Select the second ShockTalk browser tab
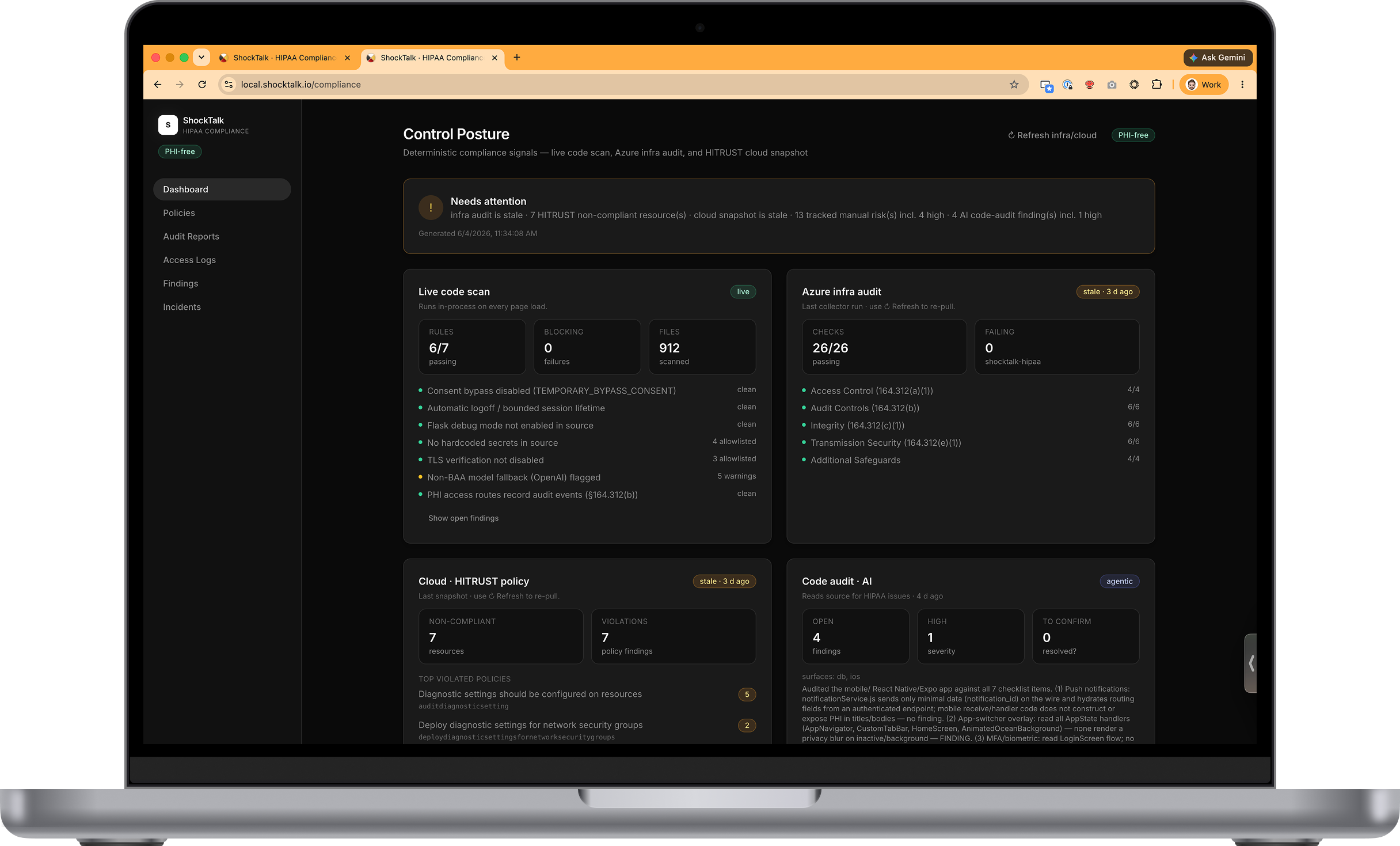The width and height of the screenshot is (1400, 846). 432,58
